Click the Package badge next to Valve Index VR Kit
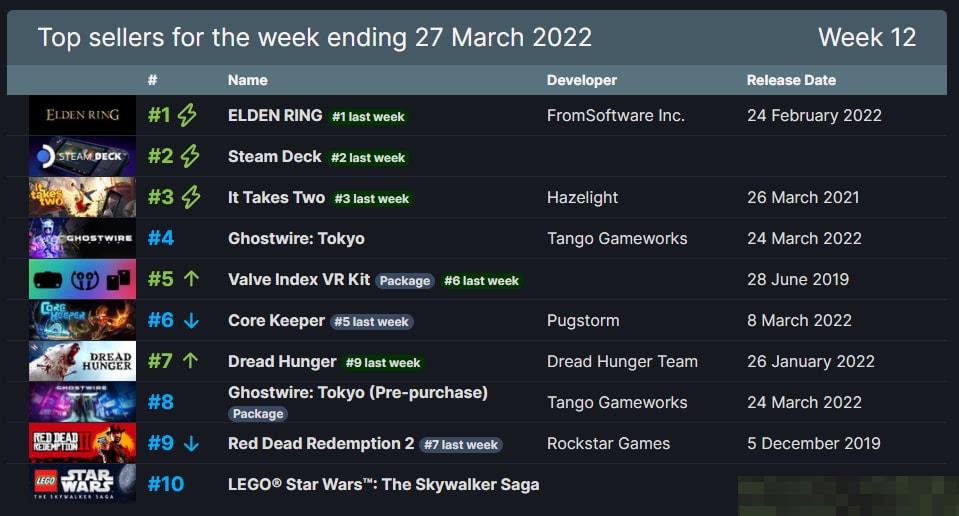This screenshot has width=959, height=516. click(x=405, y=281)
